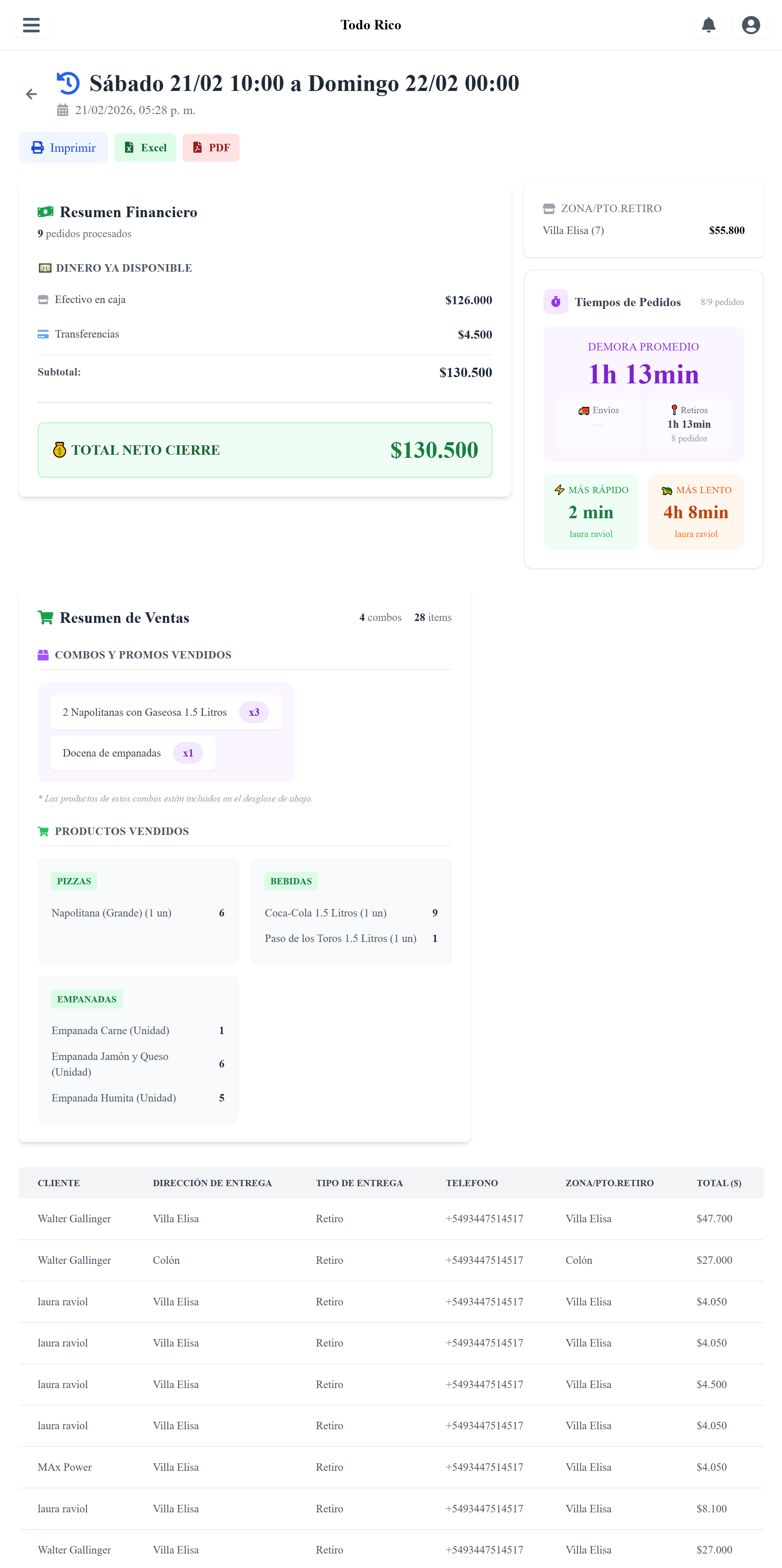Viewport: 782px width, 1568px height.
Task: Click the Retiros time box
Action: (x=689, y=424)
